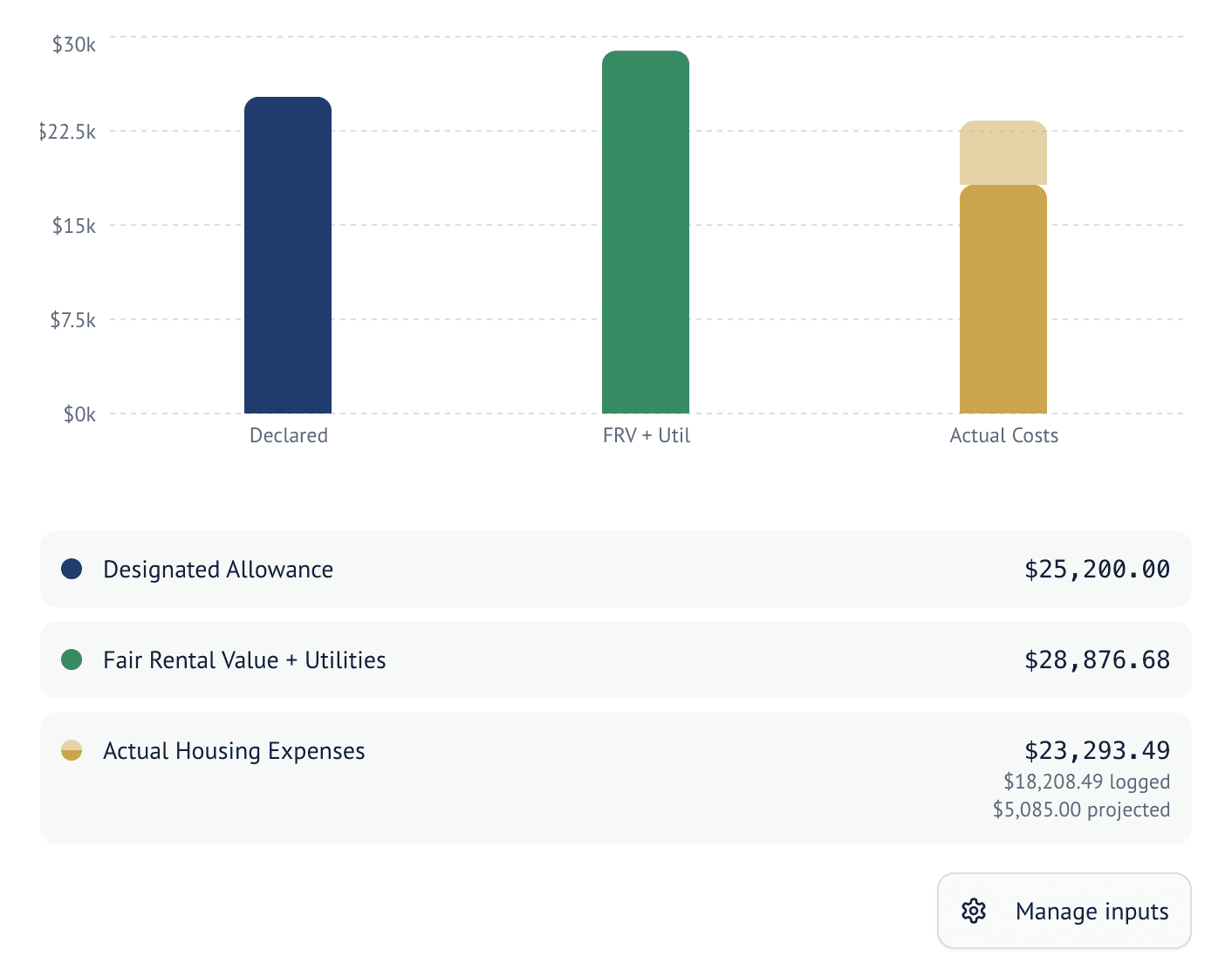Click the $18,208.49 logged value
This screenshot has height=977, width=1232.
[1086, 782]
